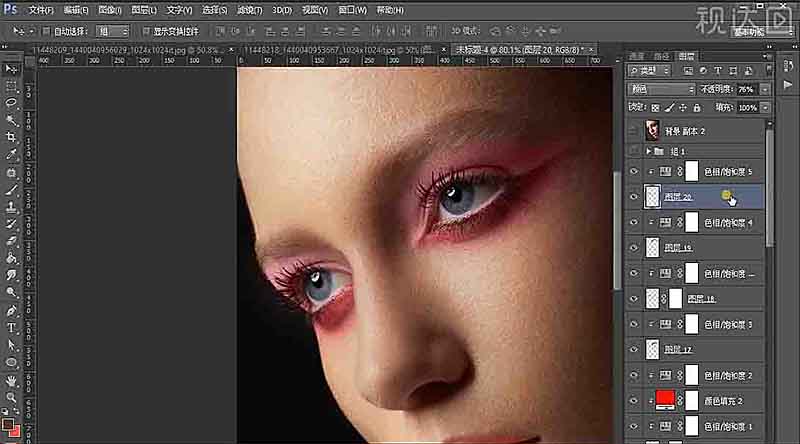Select the Path Selection tool
The image size is (800, 444).
[x=11, y=346]
